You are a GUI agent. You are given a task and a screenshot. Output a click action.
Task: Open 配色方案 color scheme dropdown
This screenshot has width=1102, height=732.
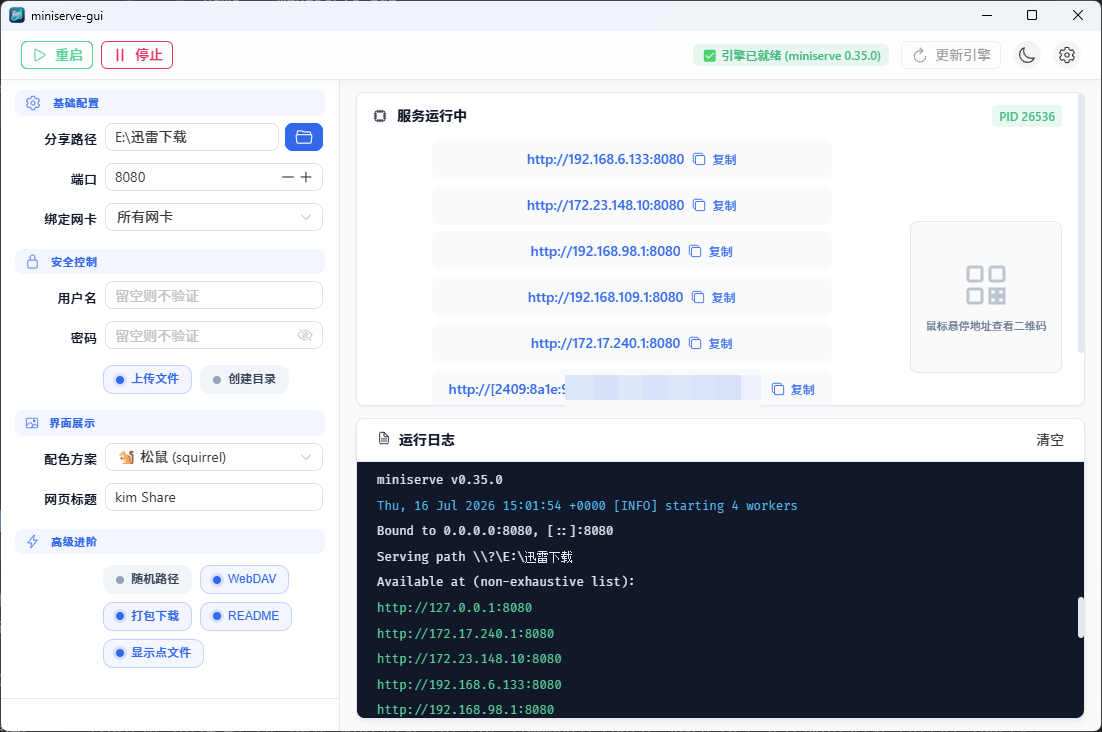tap(214, 457)
